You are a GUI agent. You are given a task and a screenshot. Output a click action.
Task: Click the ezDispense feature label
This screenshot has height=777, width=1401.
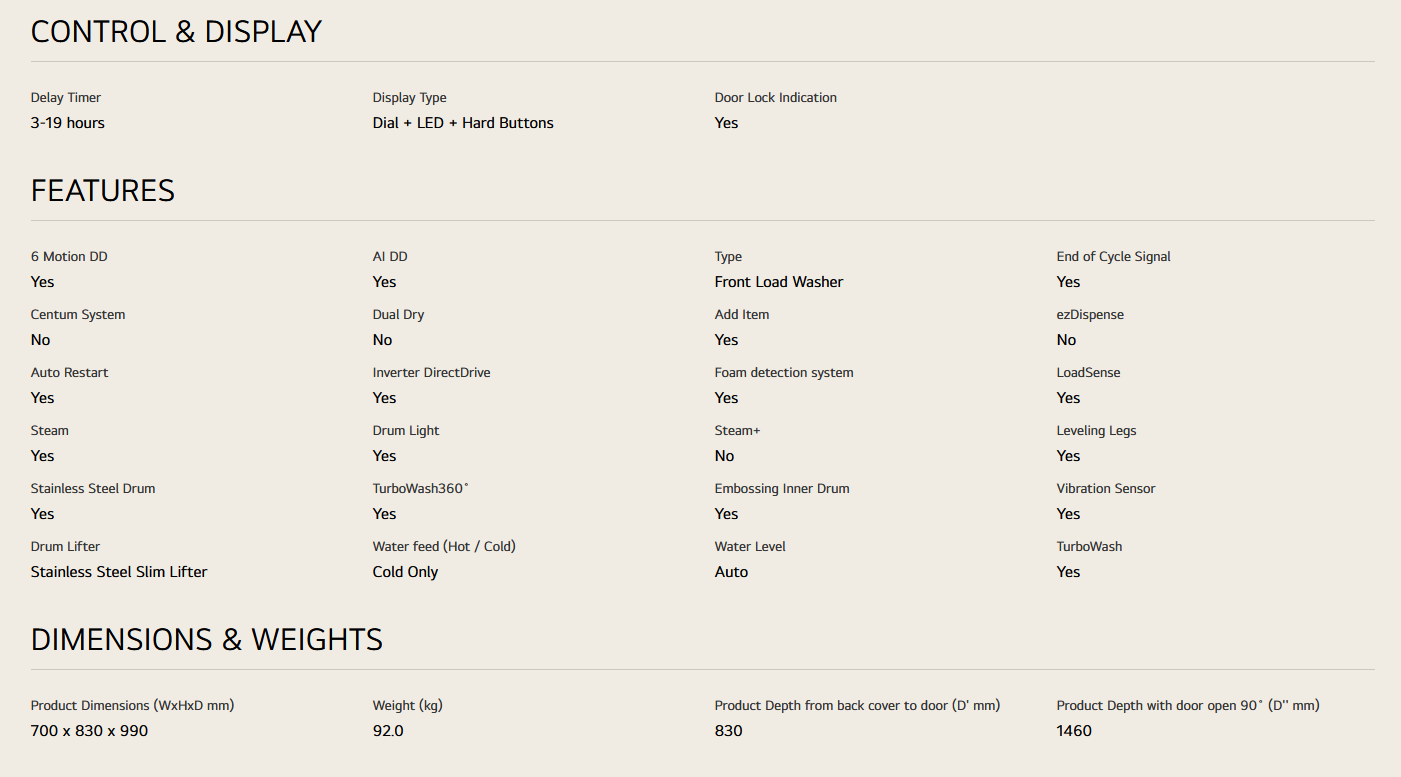(1090, 315)
